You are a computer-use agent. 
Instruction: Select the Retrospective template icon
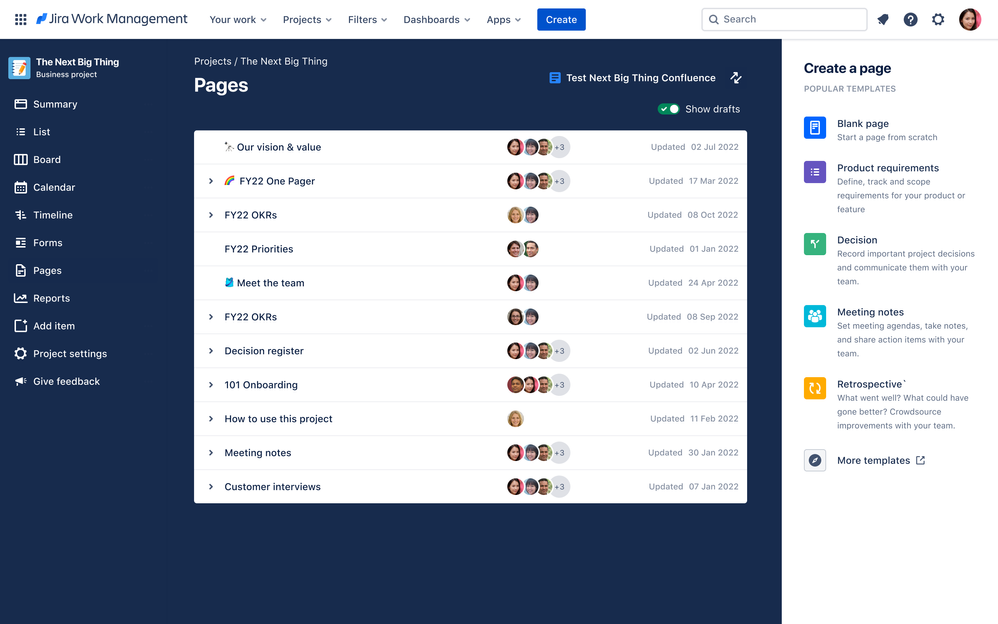(815, 388)
